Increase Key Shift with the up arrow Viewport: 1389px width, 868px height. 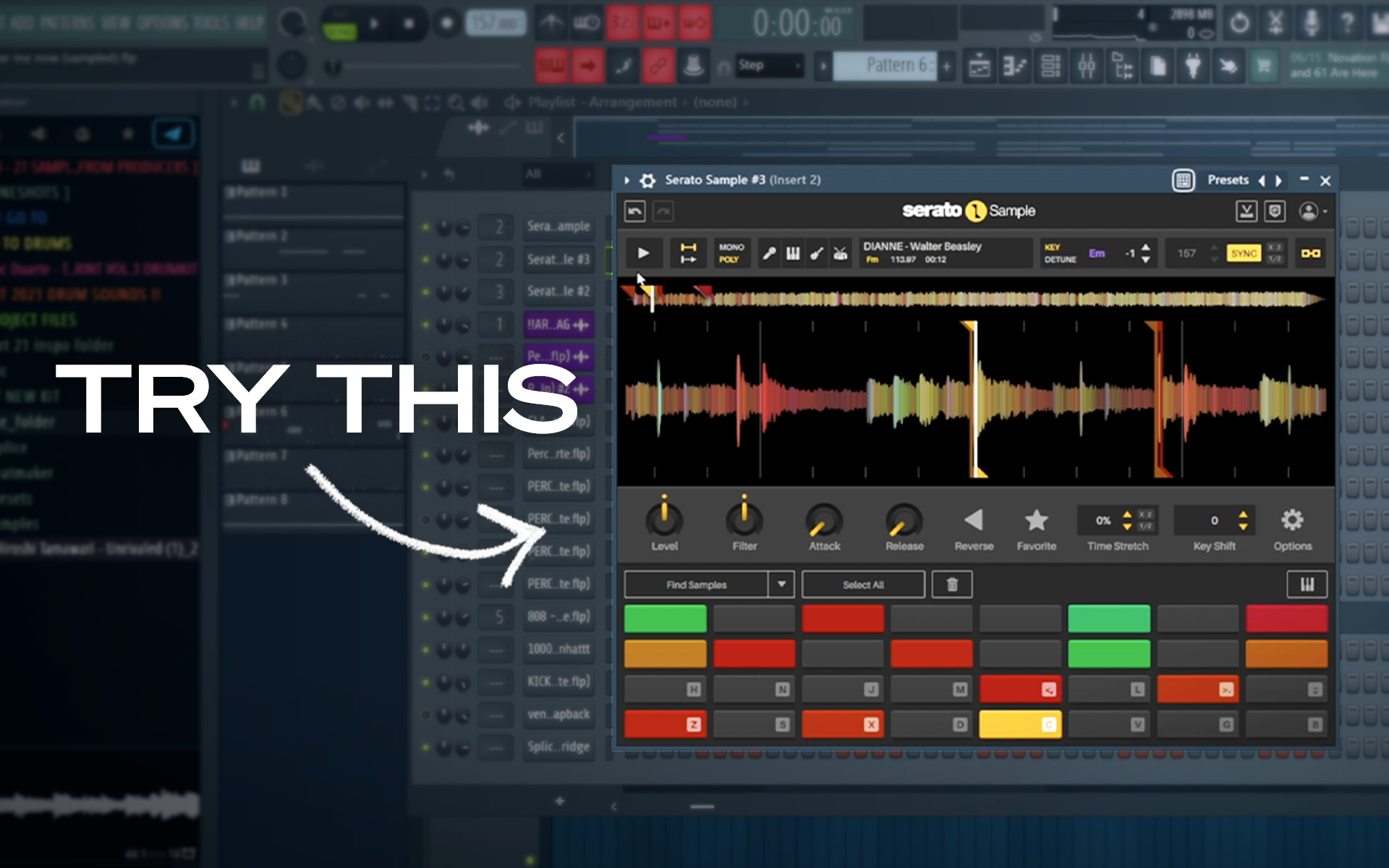point(1243,514)
